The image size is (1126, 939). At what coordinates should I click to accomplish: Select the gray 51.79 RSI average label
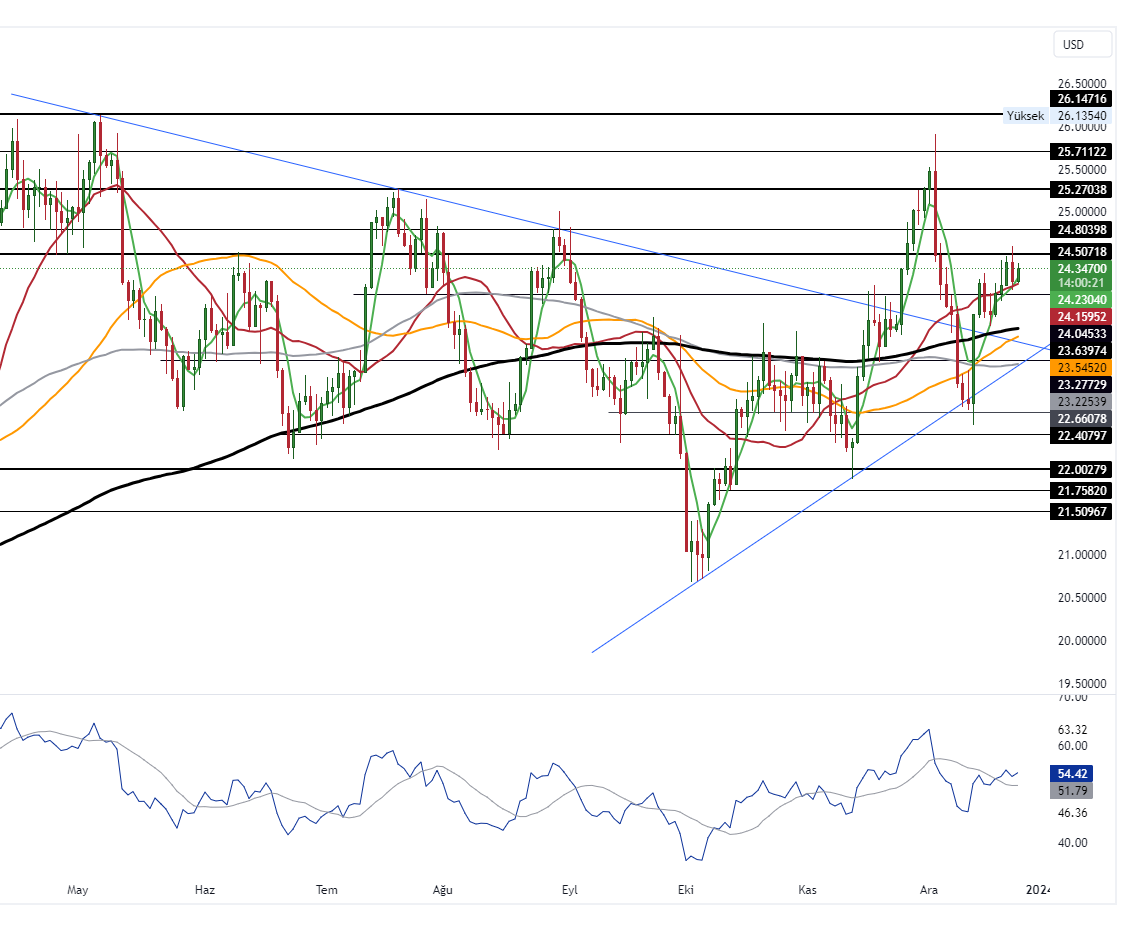[1071, 791]
